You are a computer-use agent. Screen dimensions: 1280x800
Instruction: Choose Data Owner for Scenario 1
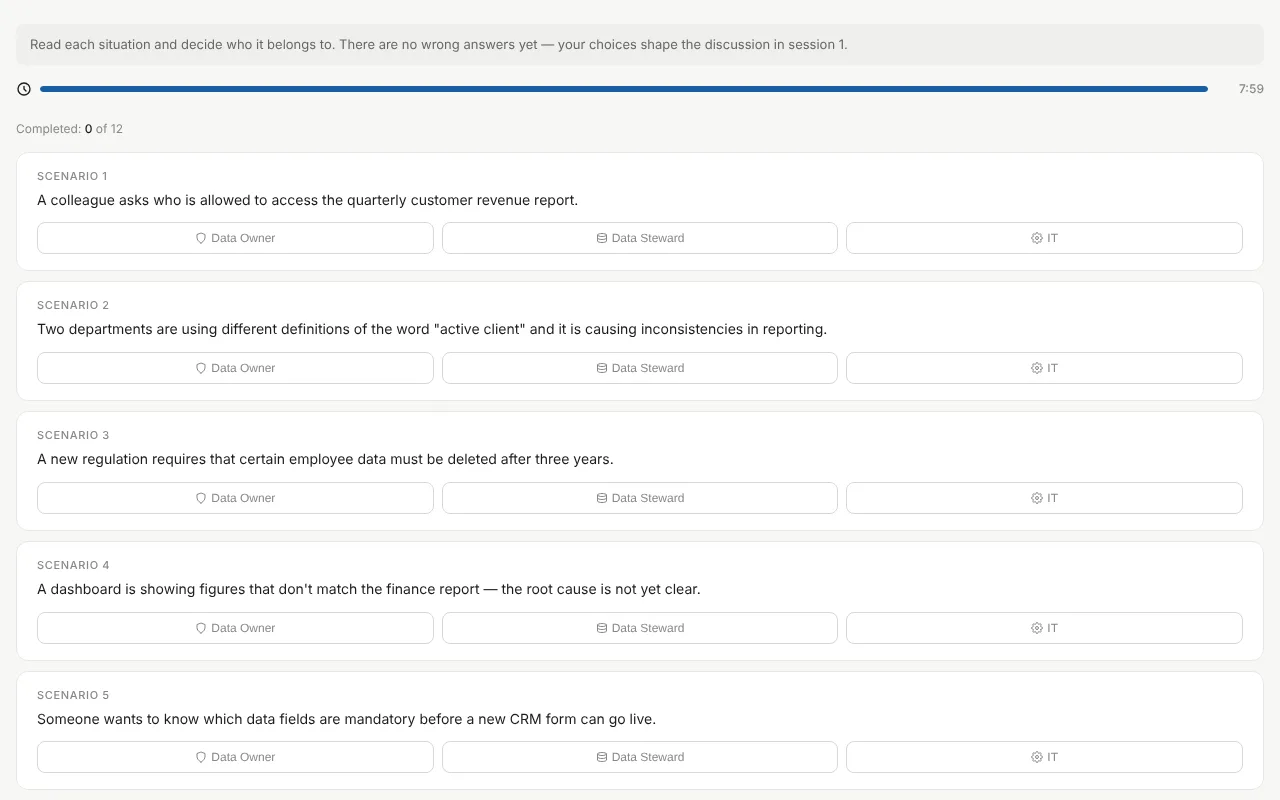point(235,238)
